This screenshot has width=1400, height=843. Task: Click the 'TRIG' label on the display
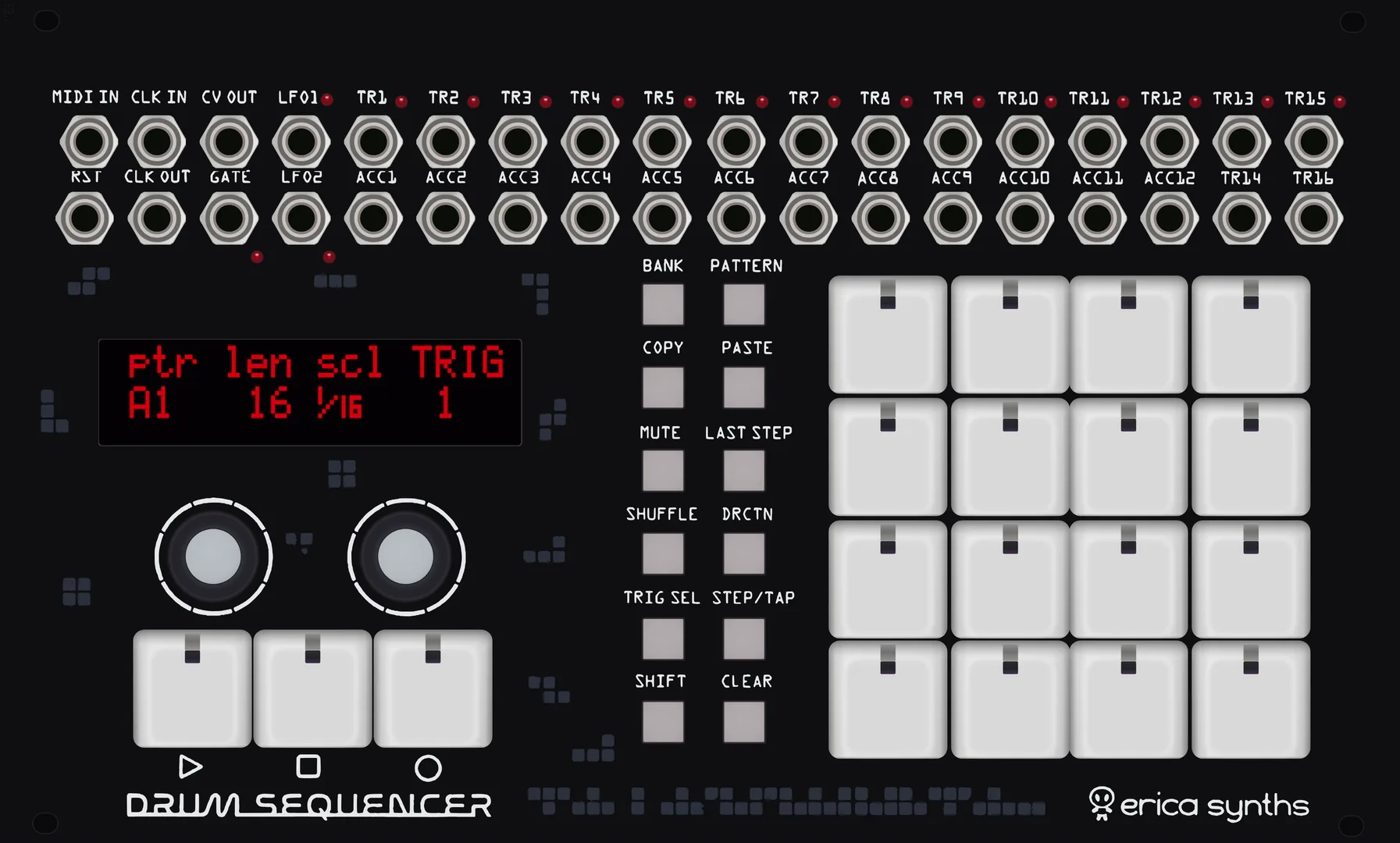pyautogui.click(x=458, y=362)
